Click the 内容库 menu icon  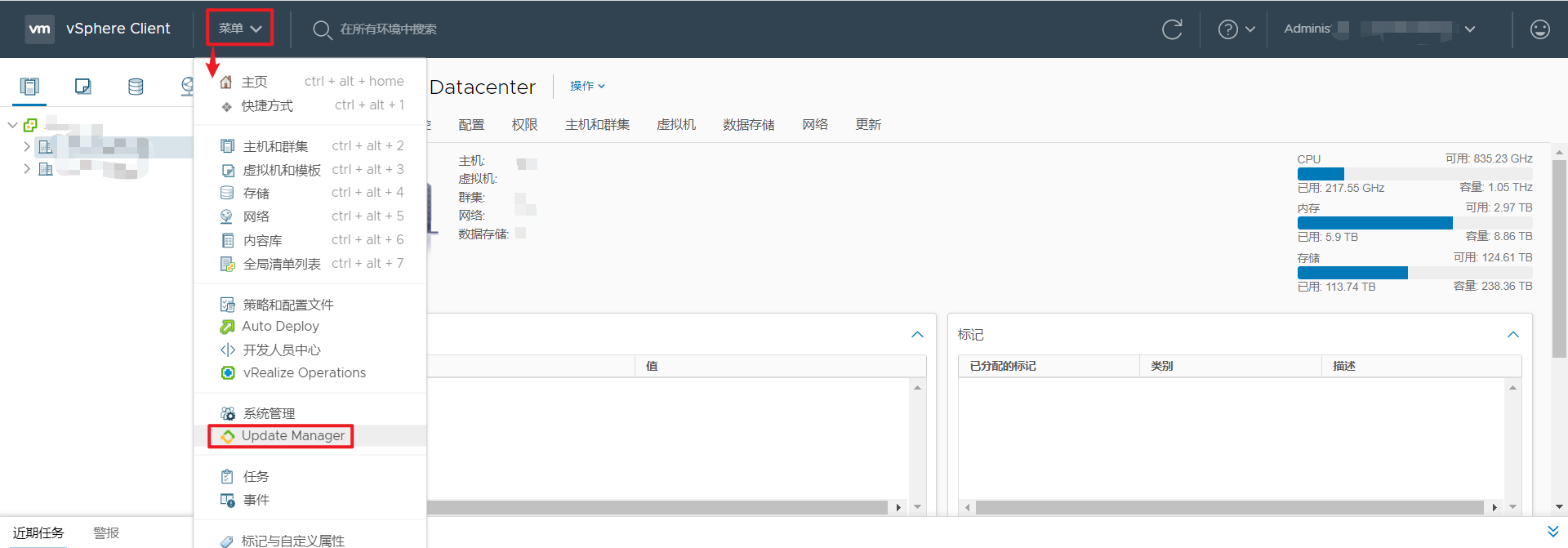coord(227,240)
